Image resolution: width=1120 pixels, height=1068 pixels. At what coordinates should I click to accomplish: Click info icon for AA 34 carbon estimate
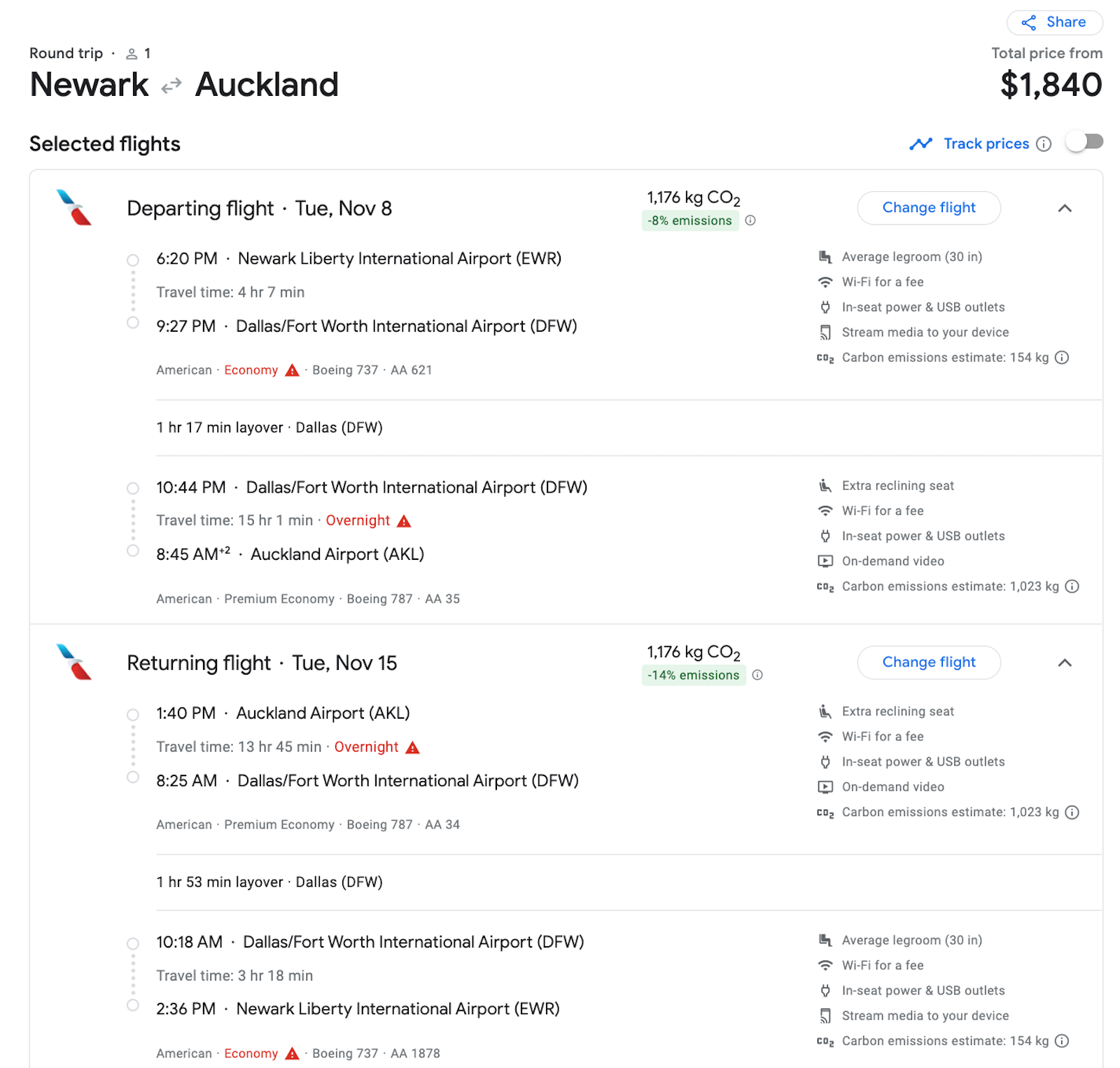click(1072, 813)
